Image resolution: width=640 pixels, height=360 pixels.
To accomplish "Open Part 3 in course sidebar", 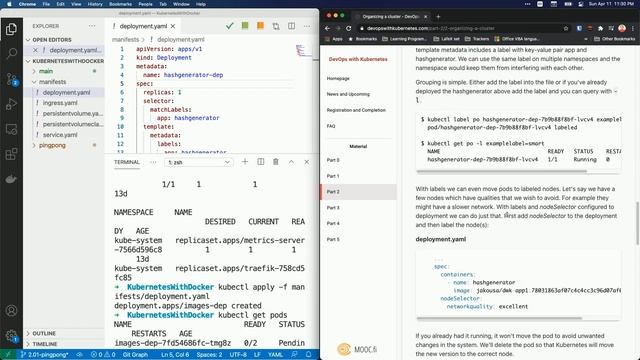I will (333, 208).
